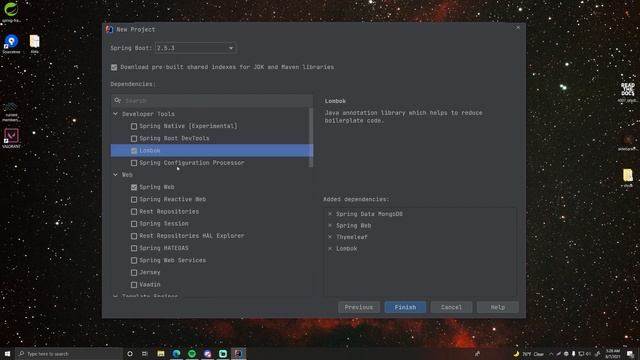Remove Spring Web from added dependencies
The height and width of the screenshot is (360, 640).
point(330,225)
